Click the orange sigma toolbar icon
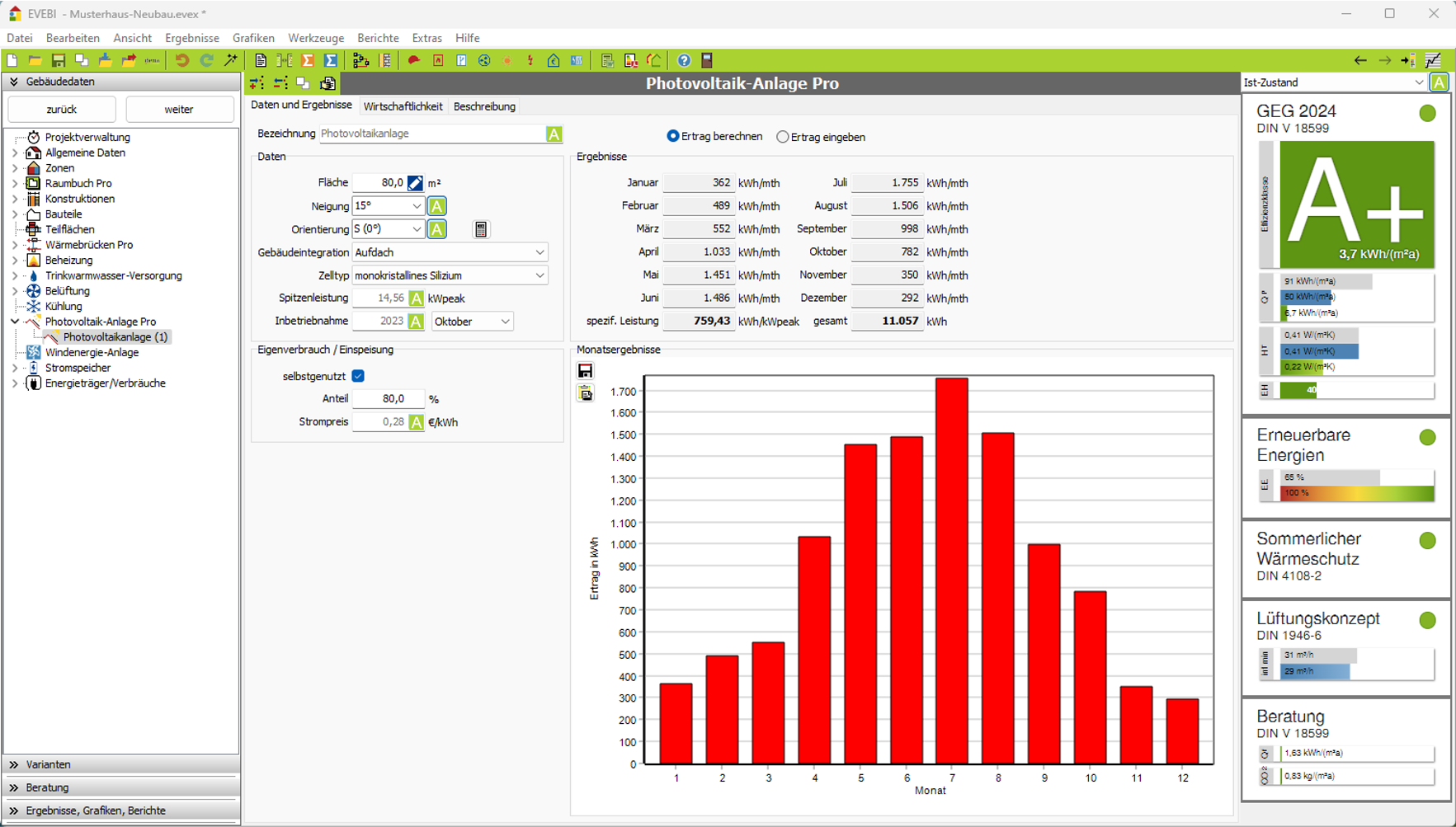Image resolution: width=1456 pixels, height=827 pixels. click(x=308, y=60)
